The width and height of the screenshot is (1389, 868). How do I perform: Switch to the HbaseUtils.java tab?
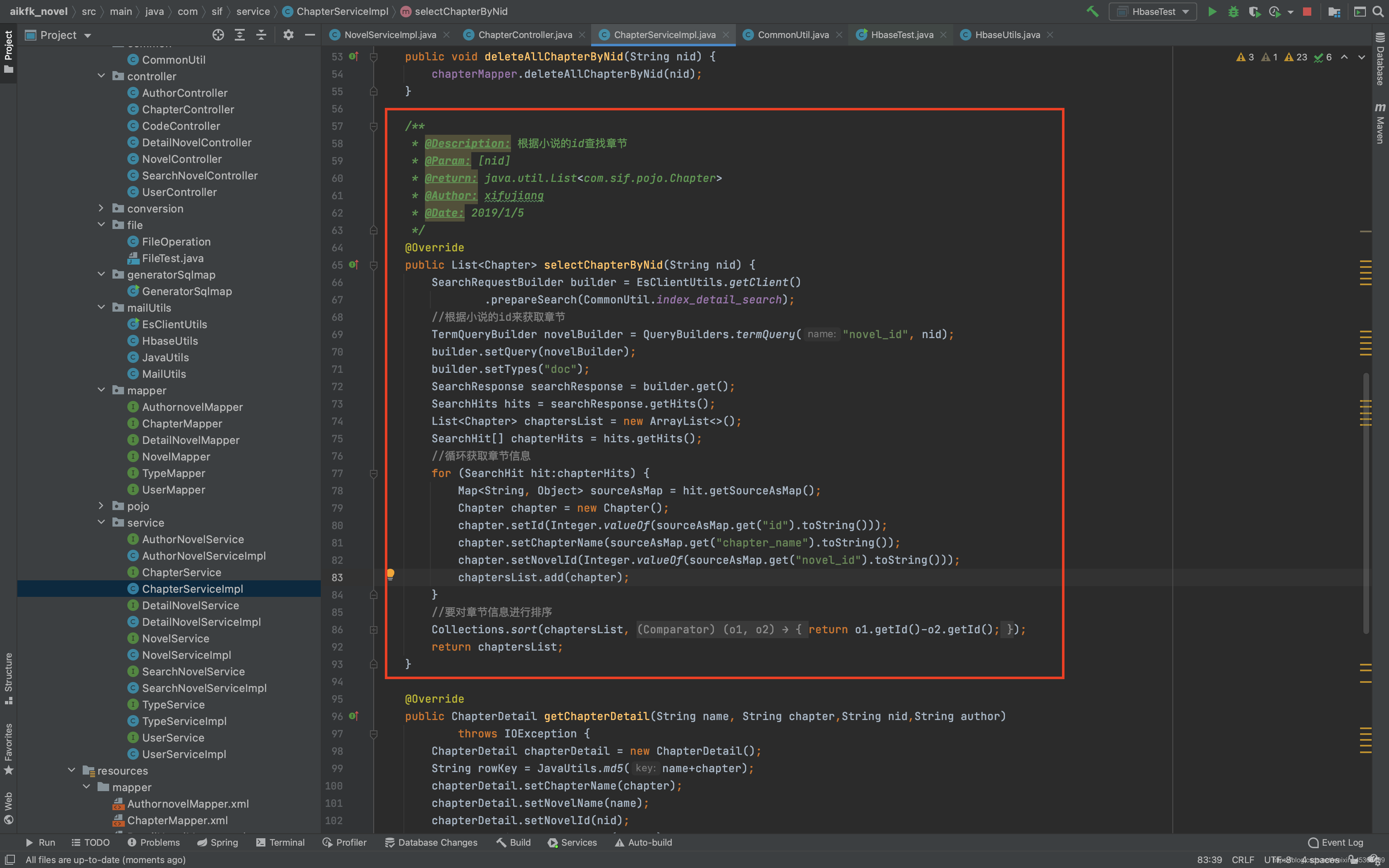[1007, 35]
